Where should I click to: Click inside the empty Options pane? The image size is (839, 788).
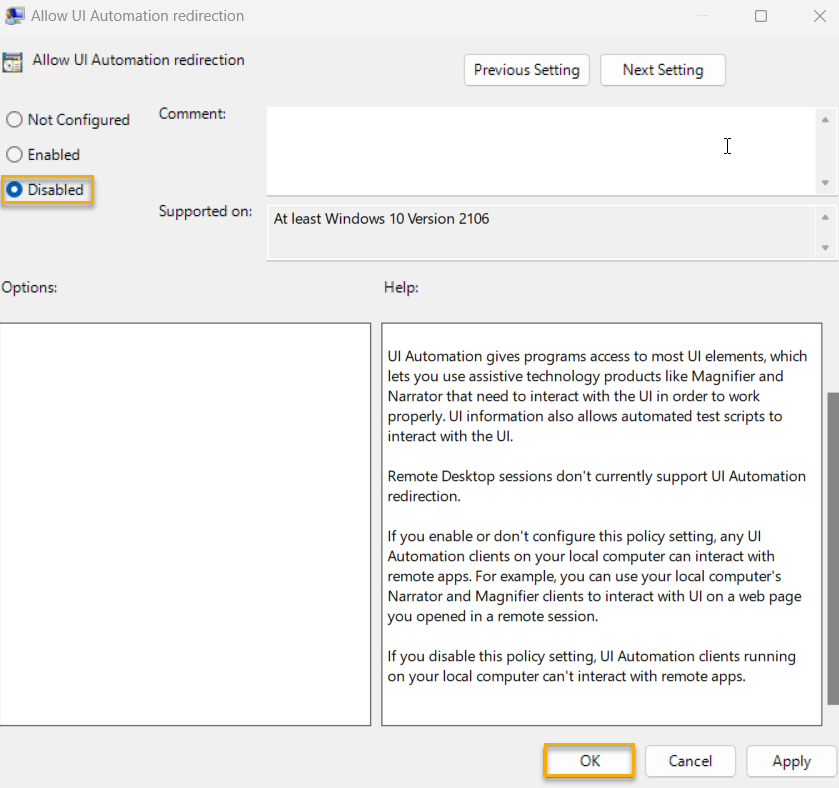point(185,520)
